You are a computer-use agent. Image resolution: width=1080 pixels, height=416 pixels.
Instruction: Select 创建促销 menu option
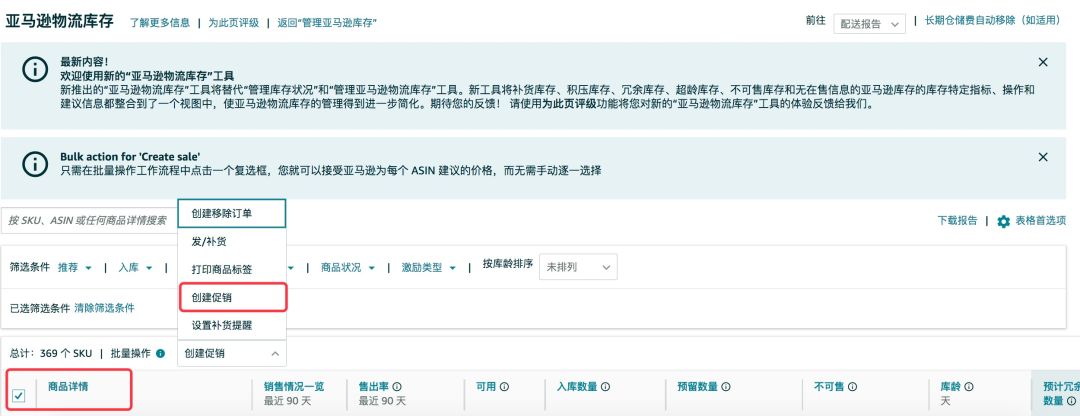[231, 298]
